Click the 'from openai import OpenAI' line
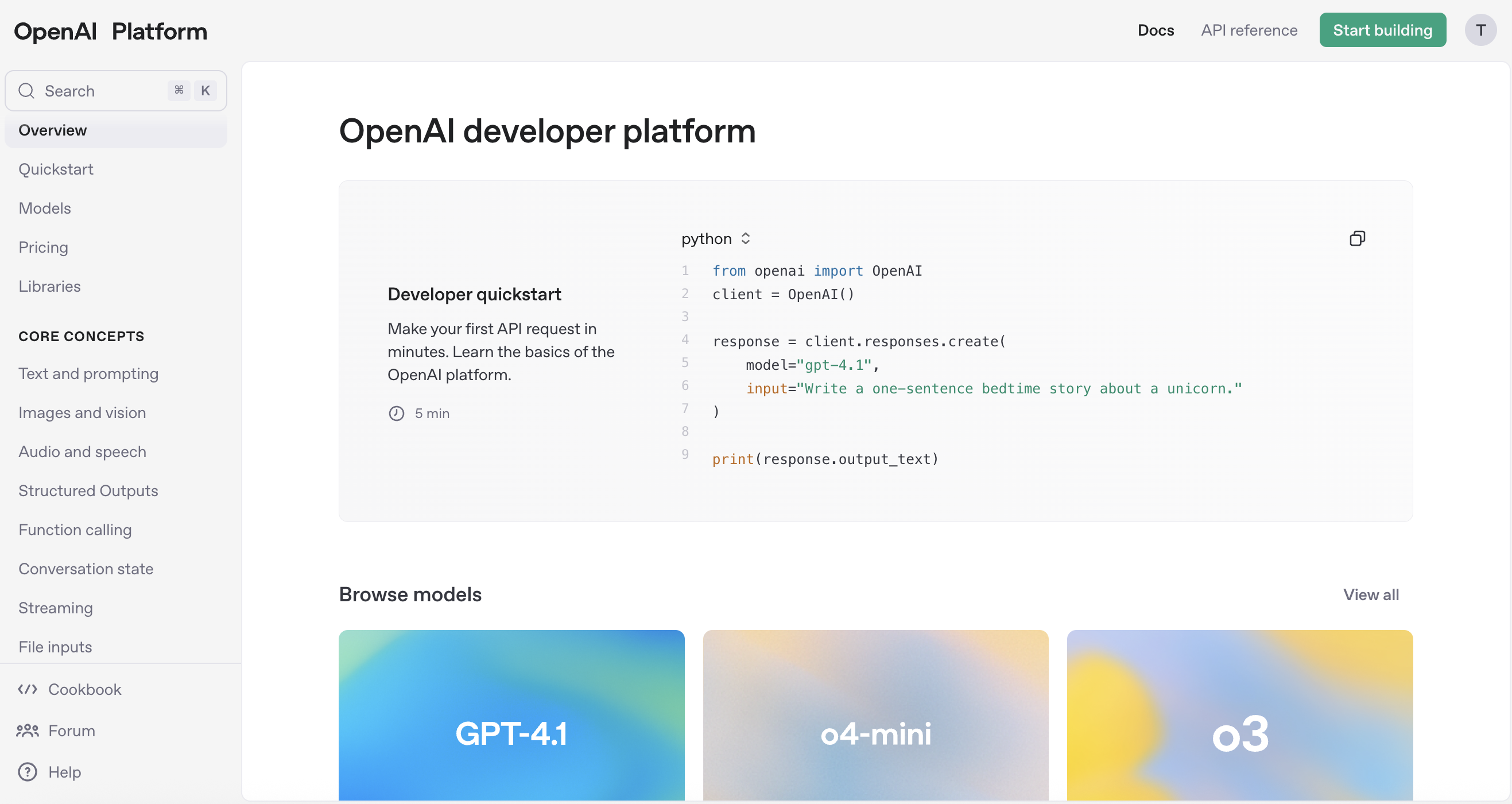 817,270
